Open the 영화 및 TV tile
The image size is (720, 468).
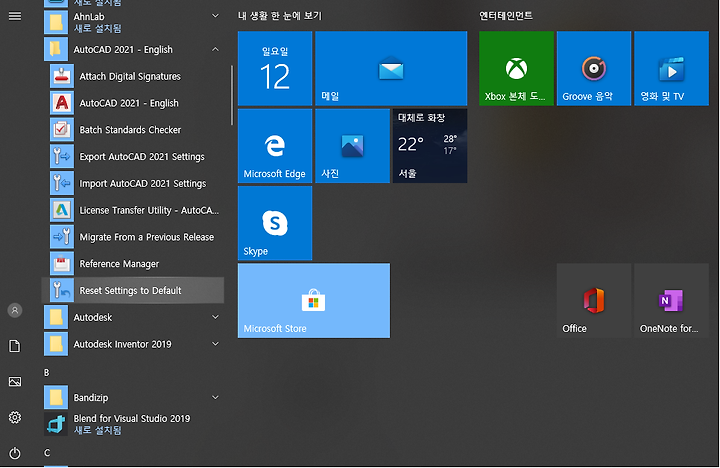coord(671,68)
